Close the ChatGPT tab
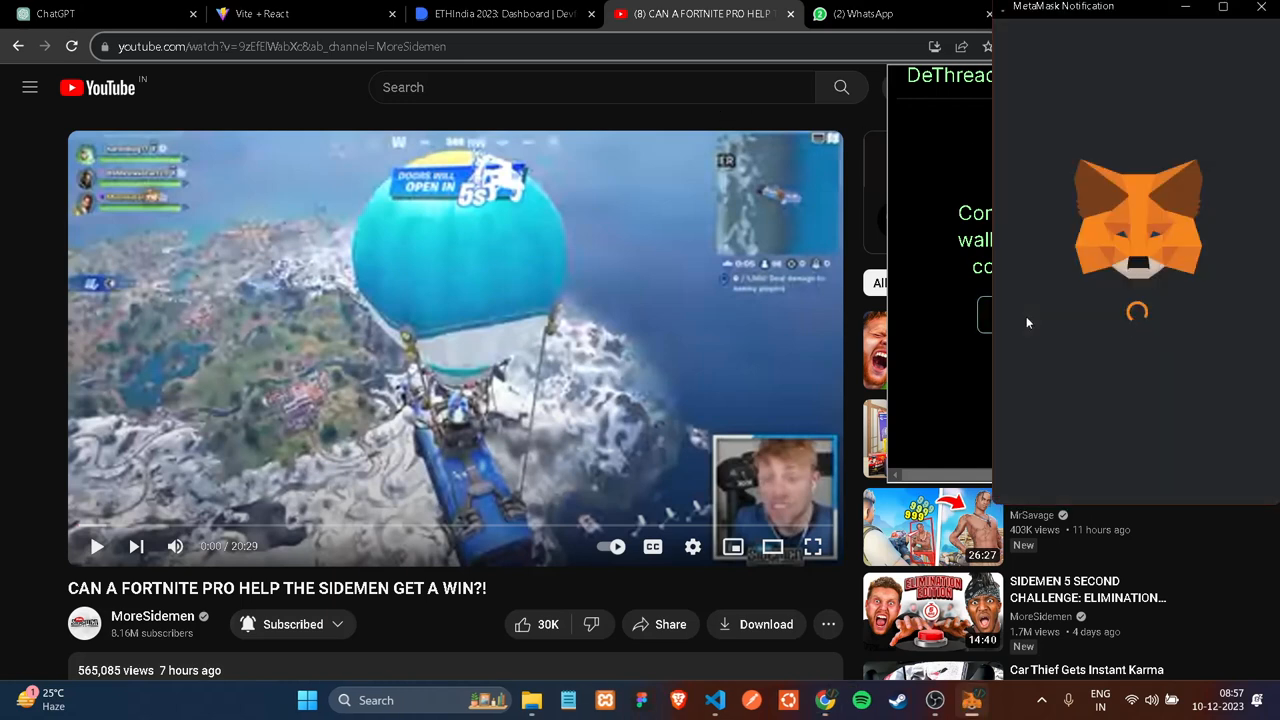This screenshot has width=1280, height=720. pos(193,14)
